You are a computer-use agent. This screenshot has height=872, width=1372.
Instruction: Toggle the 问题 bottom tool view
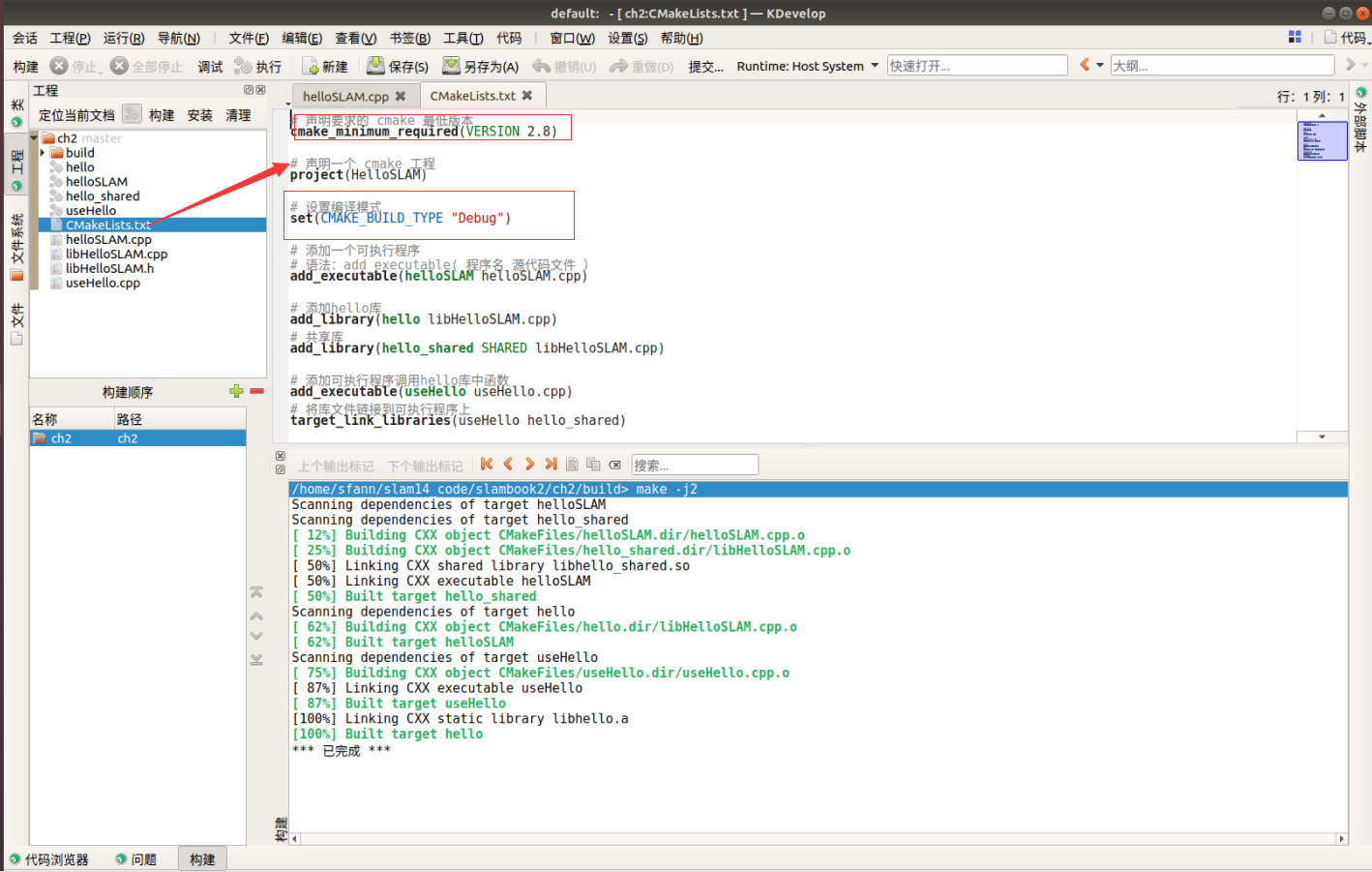(x=135, y=859)
